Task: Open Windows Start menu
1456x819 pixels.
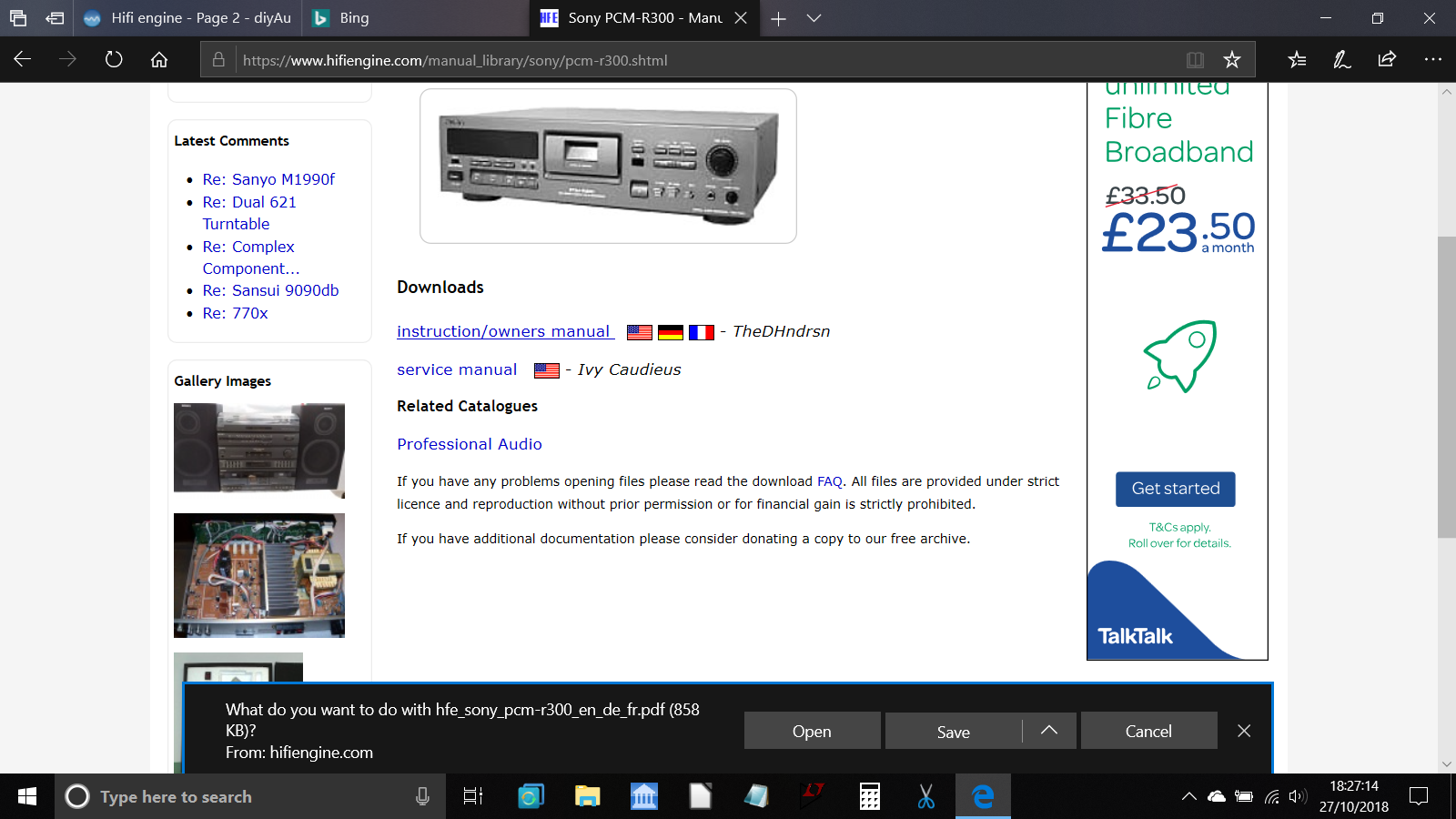Action: 27,796
